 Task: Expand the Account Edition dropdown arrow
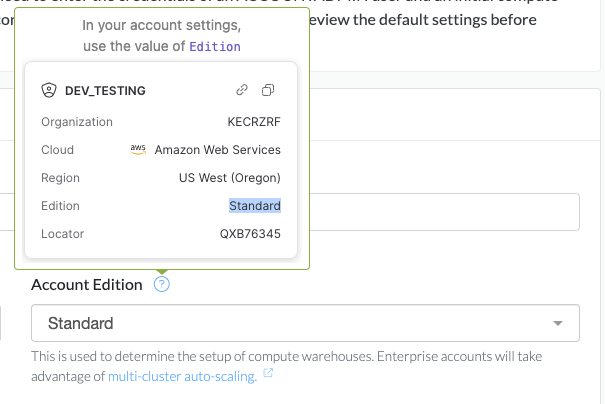pyautogui.click(x=557, y=324)
